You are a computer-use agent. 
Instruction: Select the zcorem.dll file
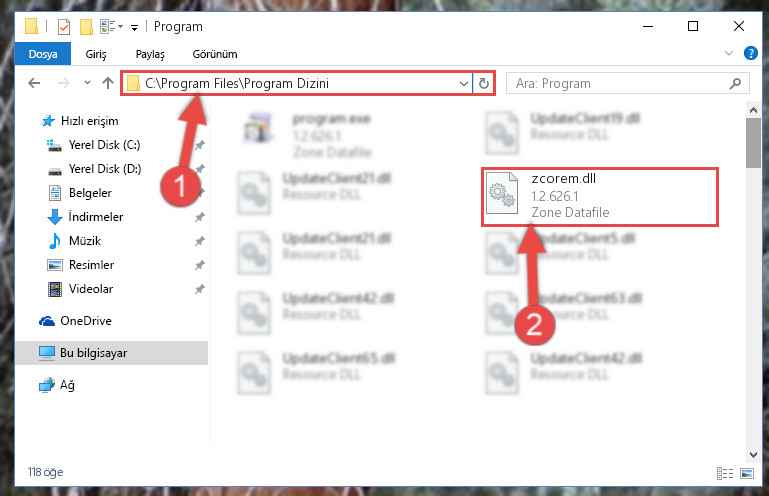tap(600, 196)
